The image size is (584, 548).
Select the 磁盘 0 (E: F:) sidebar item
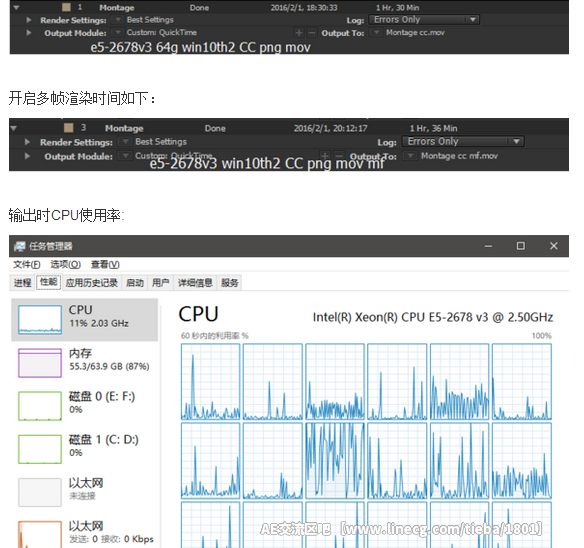coord(85,406)
